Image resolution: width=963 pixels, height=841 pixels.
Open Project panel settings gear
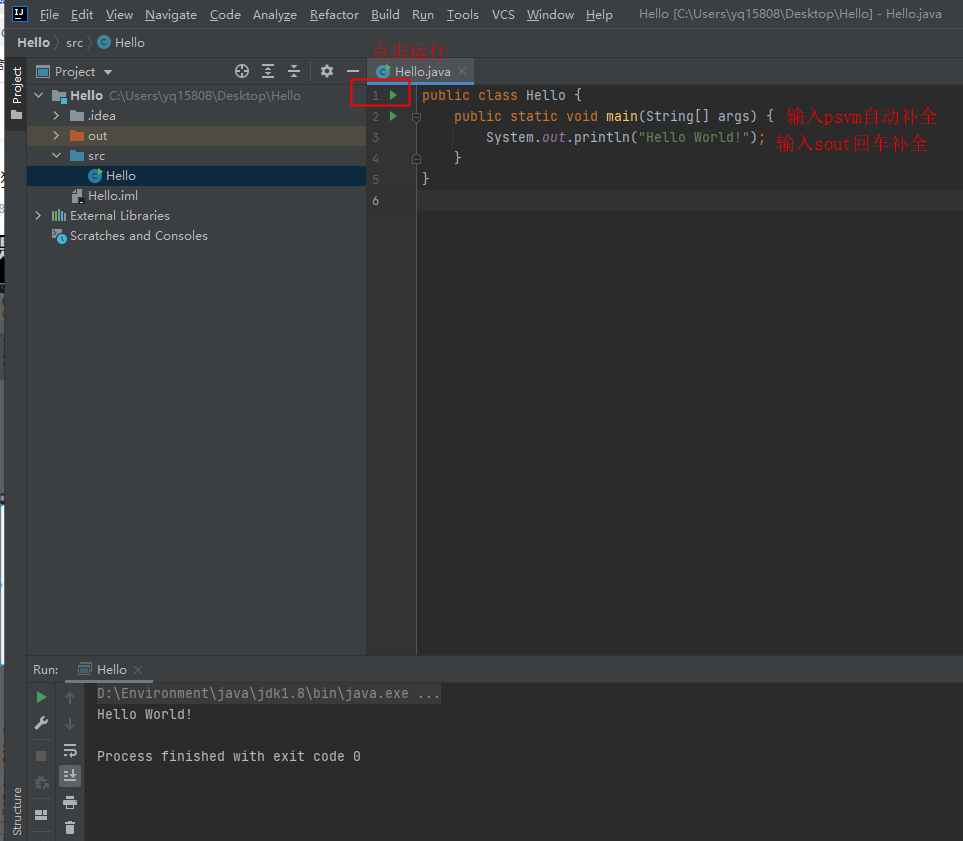pyautogui.click(x=327, y=71)
